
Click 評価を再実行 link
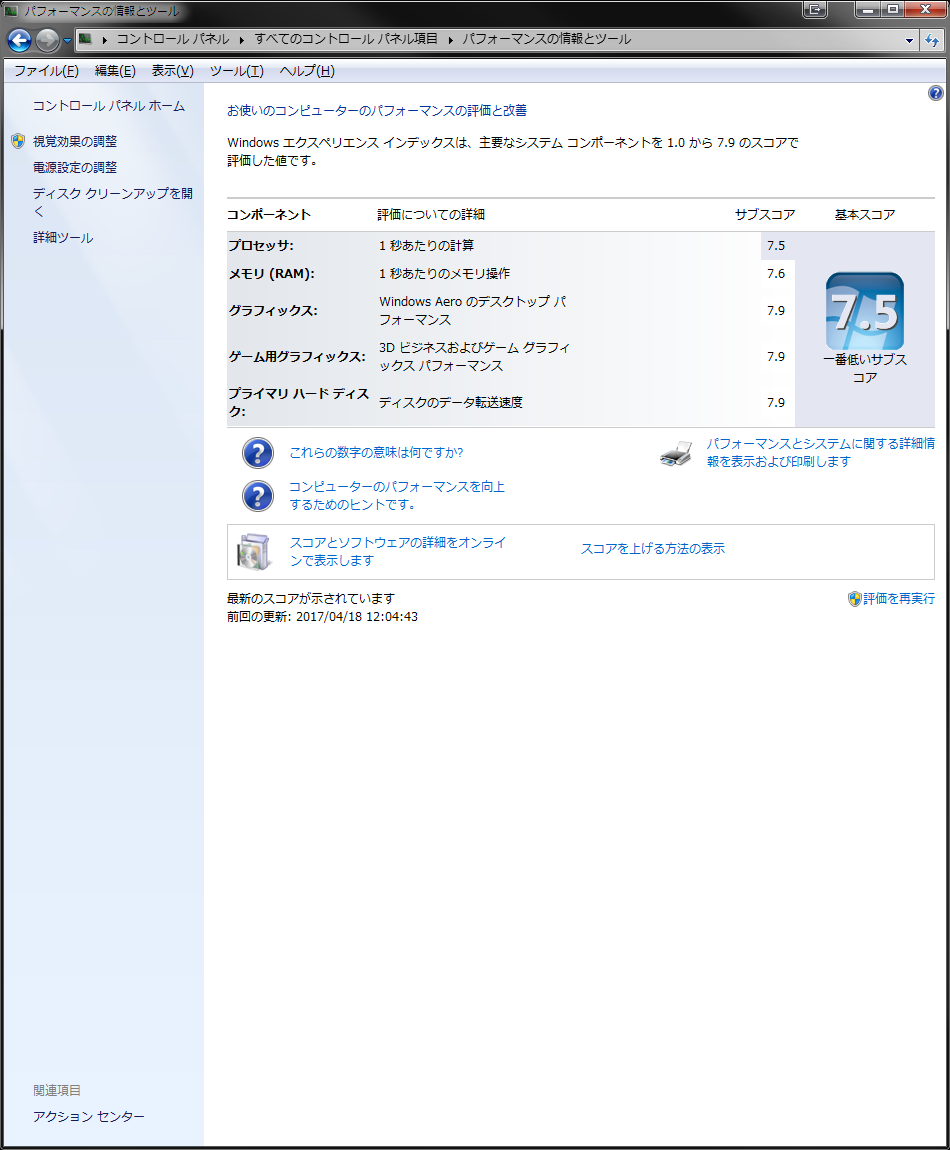899,598
